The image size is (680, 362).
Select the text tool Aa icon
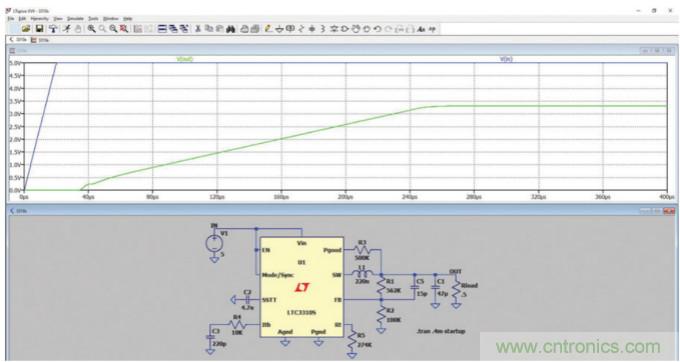[x=421, y=29]
